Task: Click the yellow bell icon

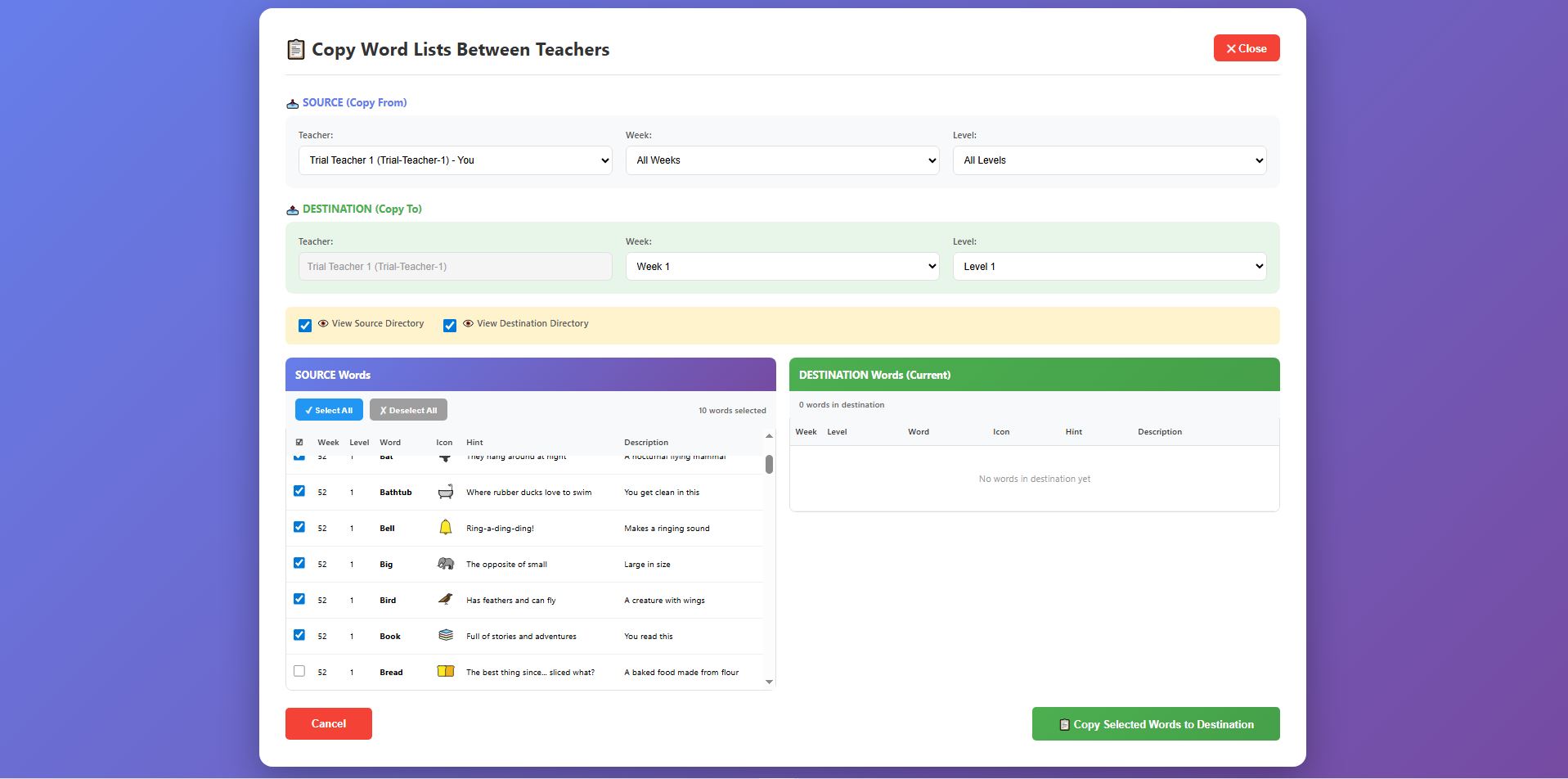Action: coord(445,528)
